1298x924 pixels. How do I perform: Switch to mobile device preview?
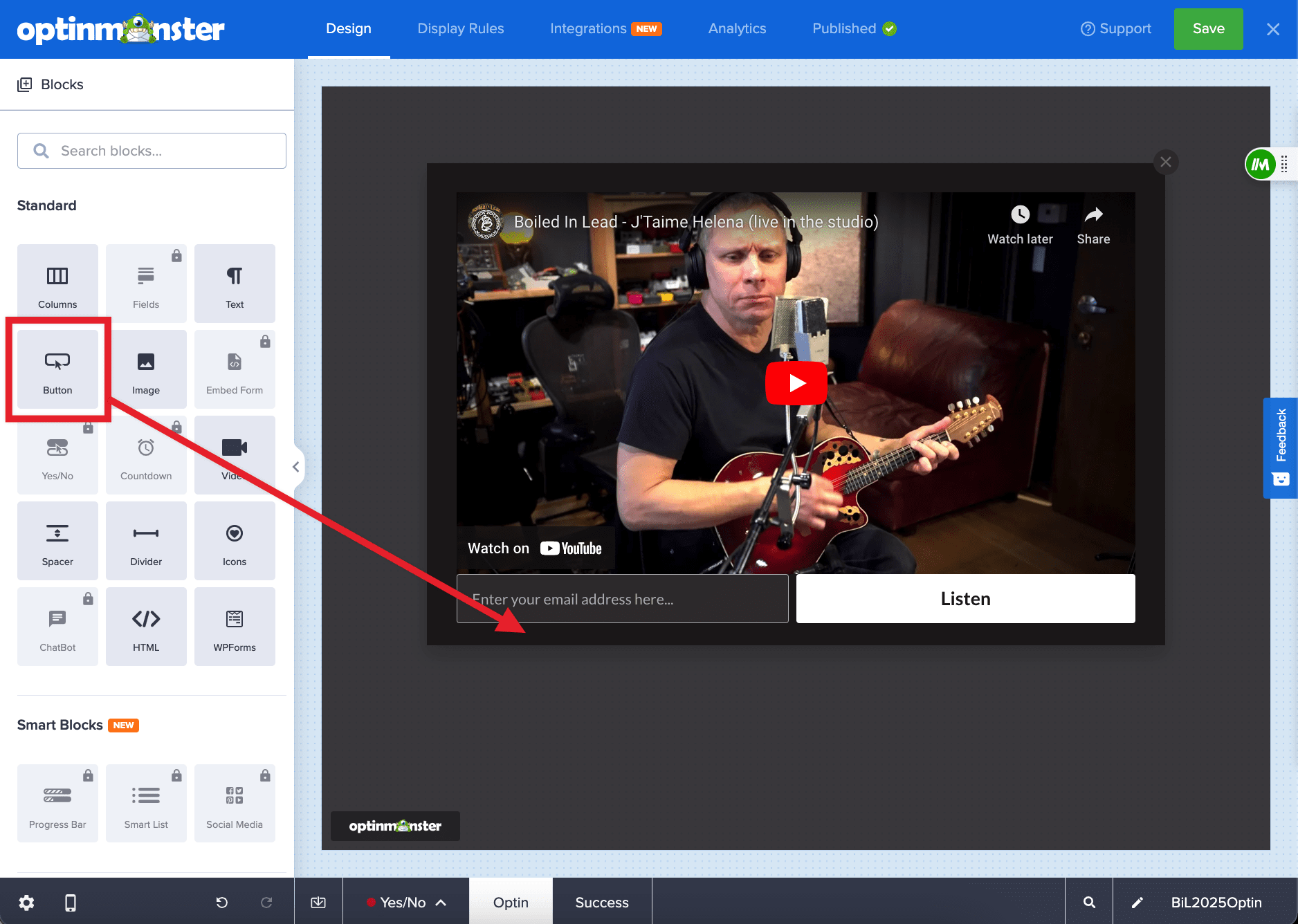tap(71, 903)
